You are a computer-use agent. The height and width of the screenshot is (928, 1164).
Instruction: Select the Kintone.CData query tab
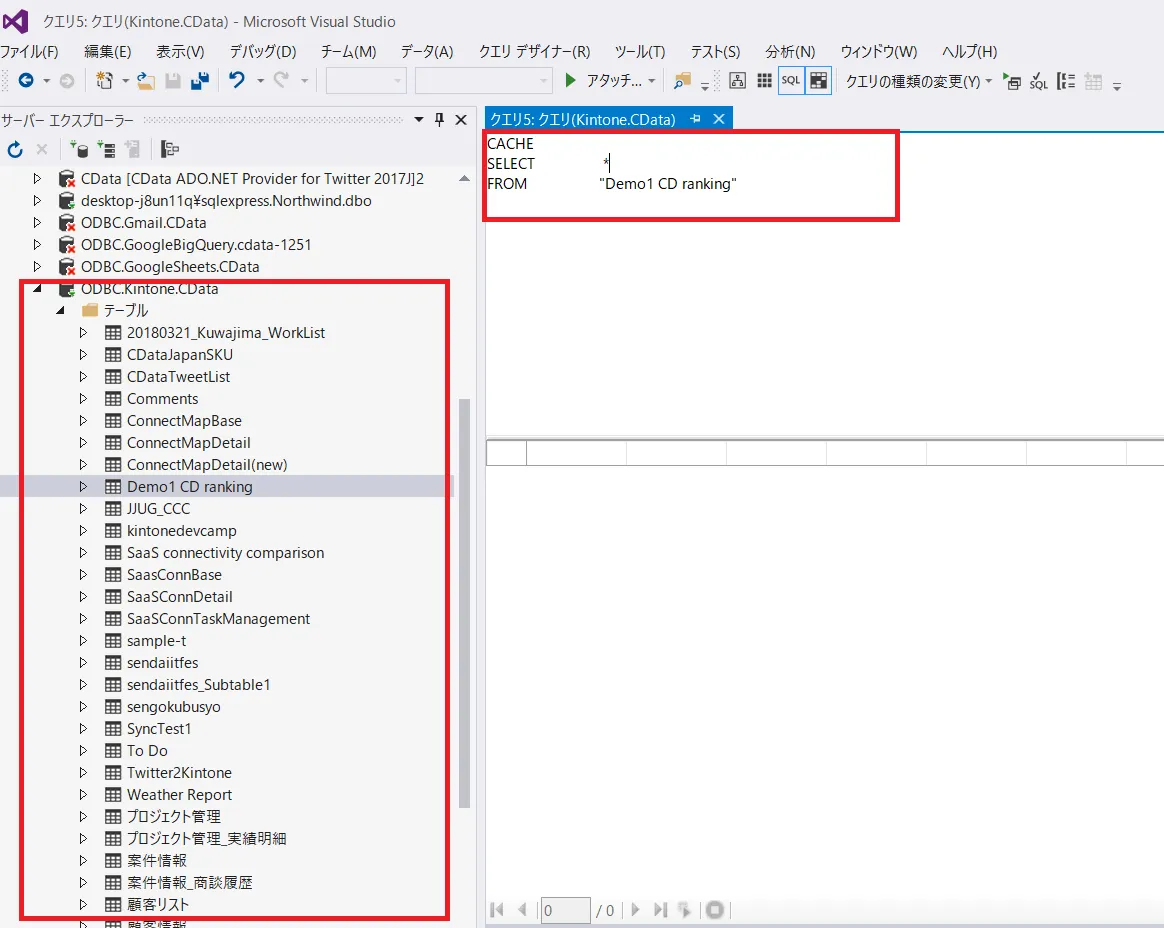pos(582,119)
